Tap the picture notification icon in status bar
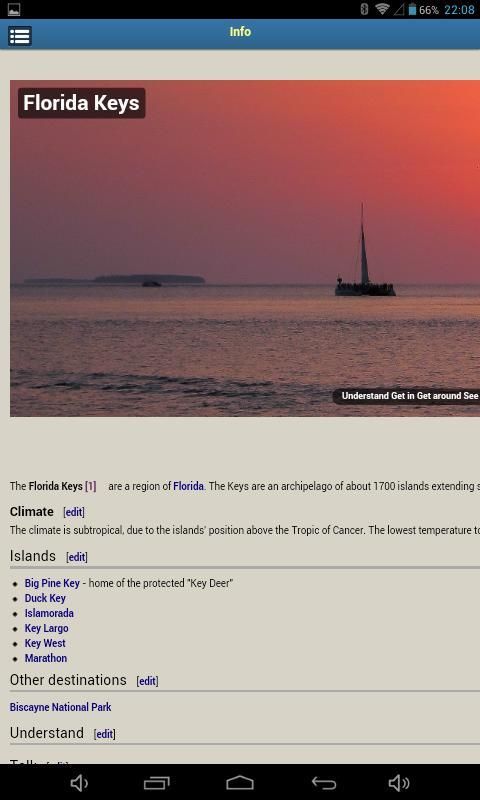480x800 pixels. tap(14, 9)
